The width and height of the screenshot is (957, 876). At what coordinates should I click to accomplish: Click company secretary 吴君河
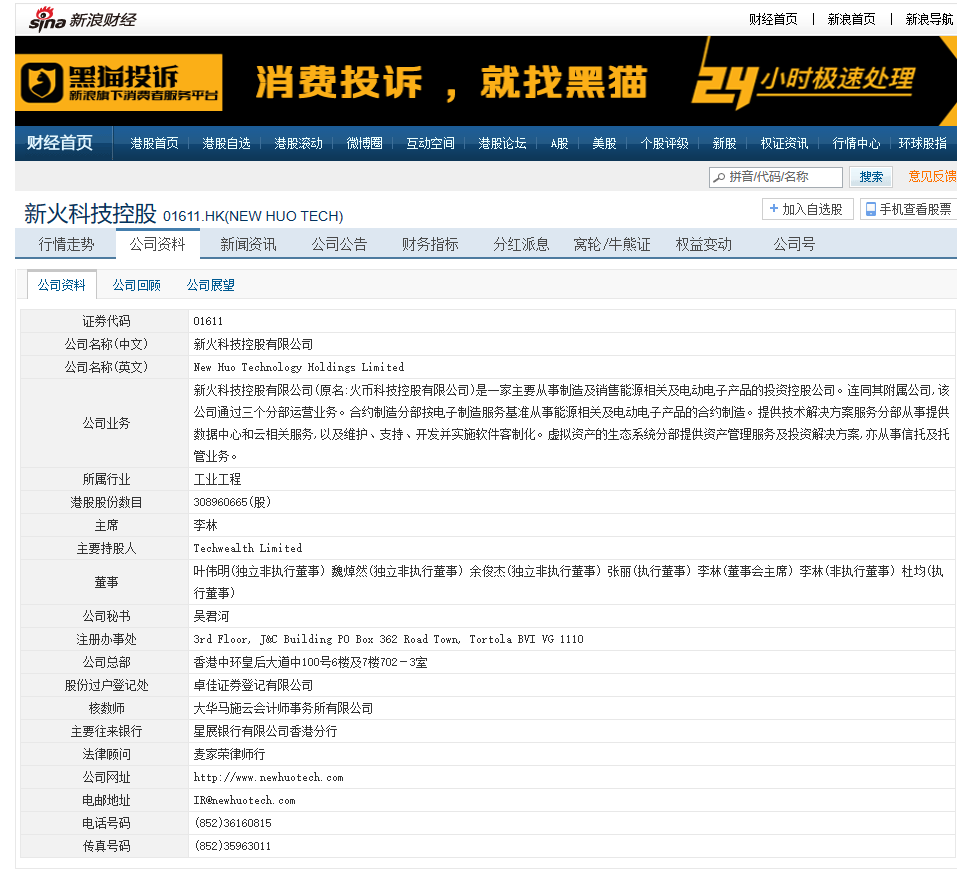pos(211,616)
